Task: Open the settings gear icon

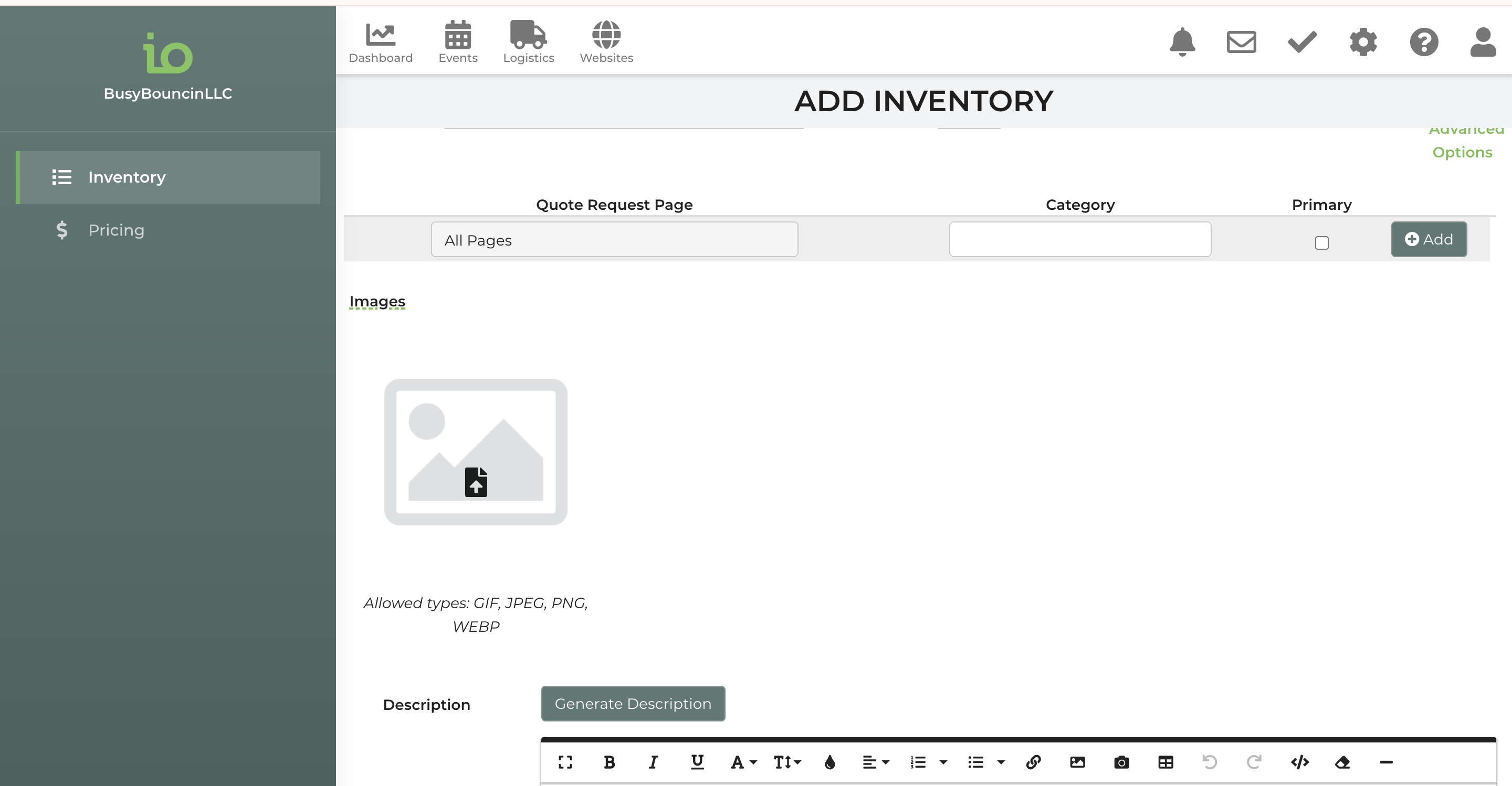Action: tap(1363, 41)
